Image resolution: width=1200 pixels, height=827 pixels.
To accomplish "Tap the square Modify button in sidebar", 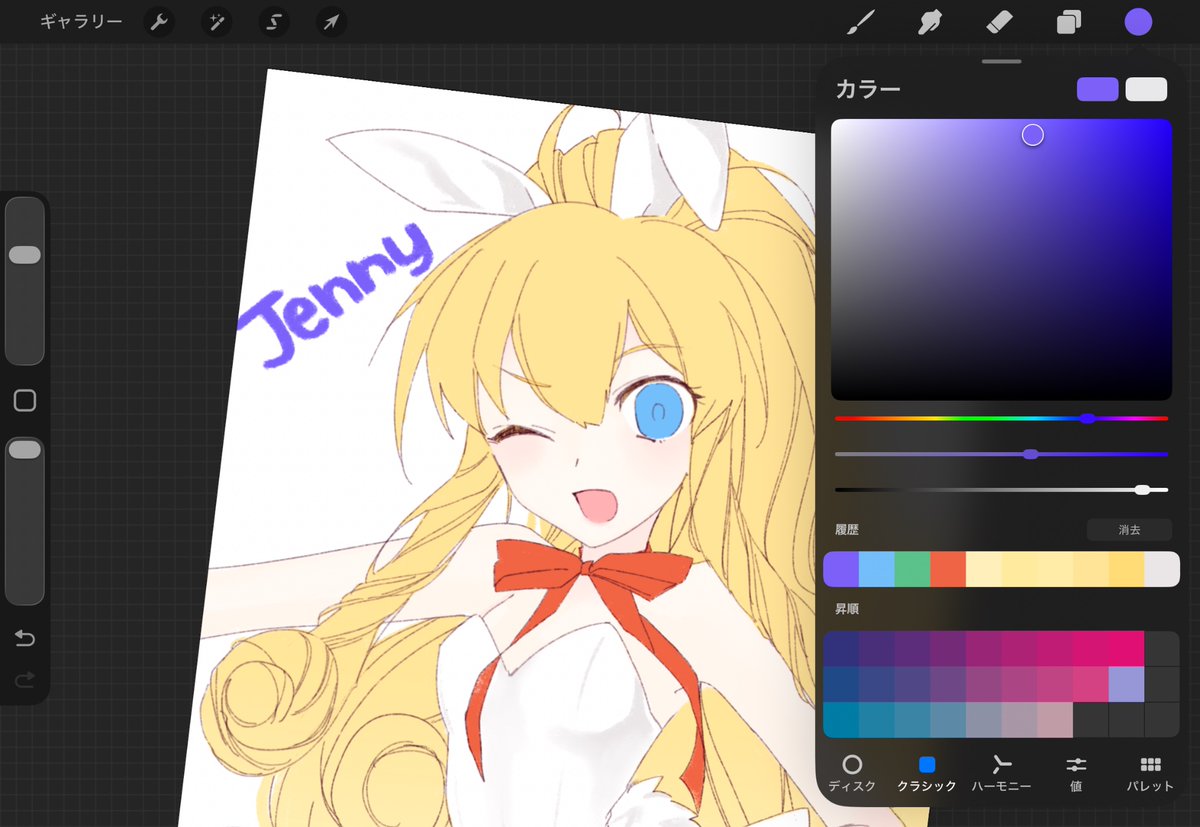I will pyautogui.click(x=25, y=401).
